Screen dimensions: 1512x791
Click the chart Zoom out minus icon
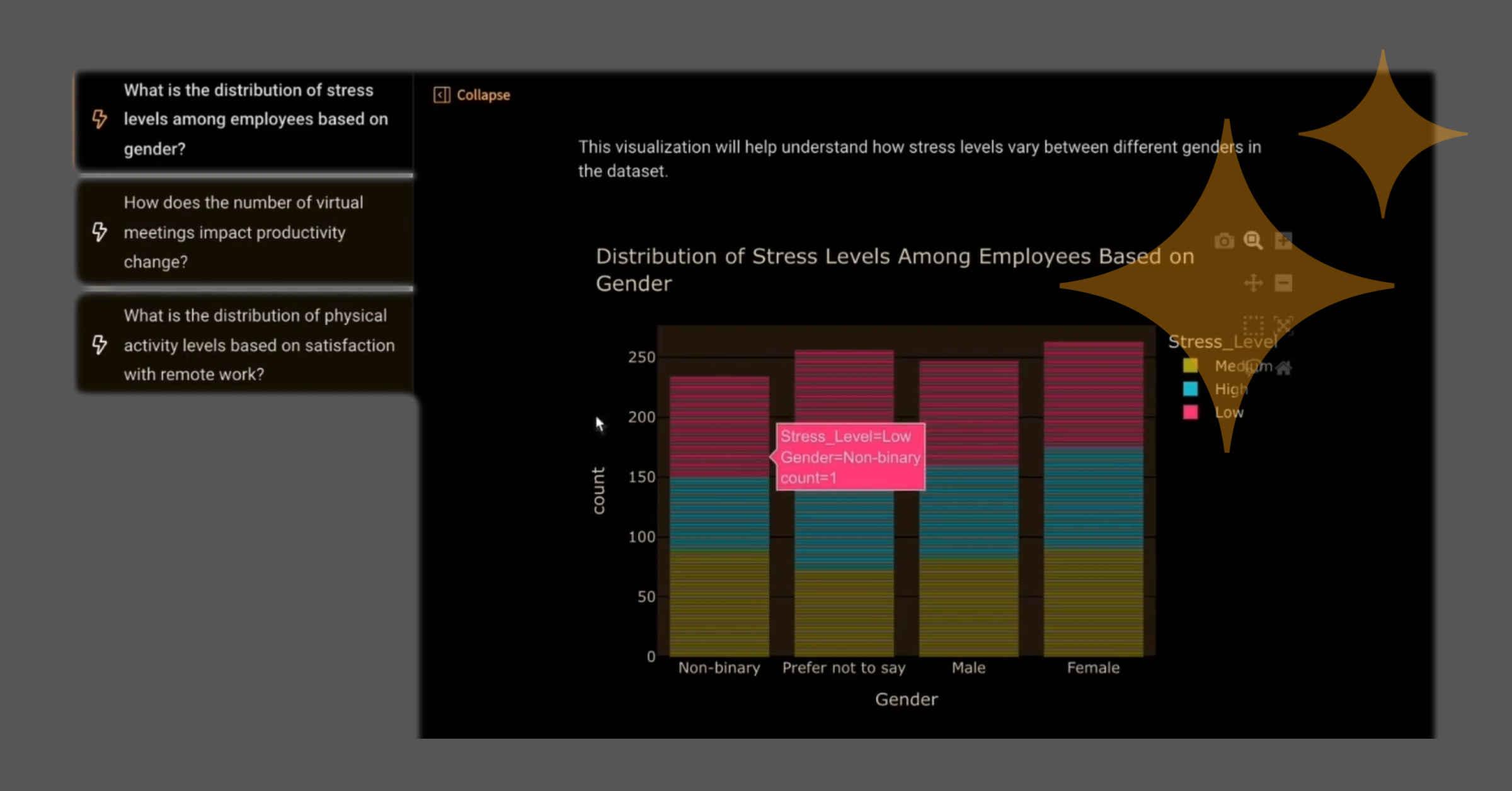[x=1283, y=283]
